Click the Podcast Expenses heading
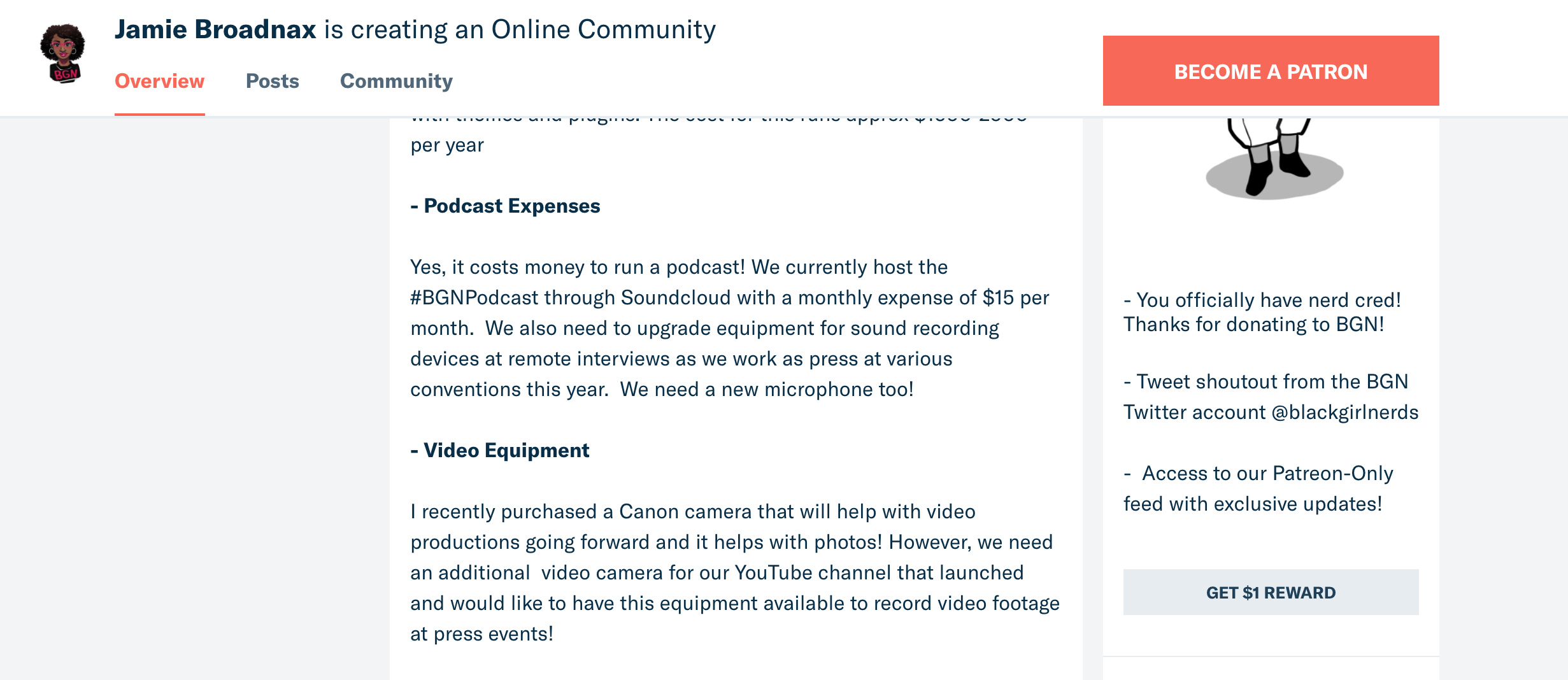Viewport: 1568px width, 680px height. tap(506, 206)
